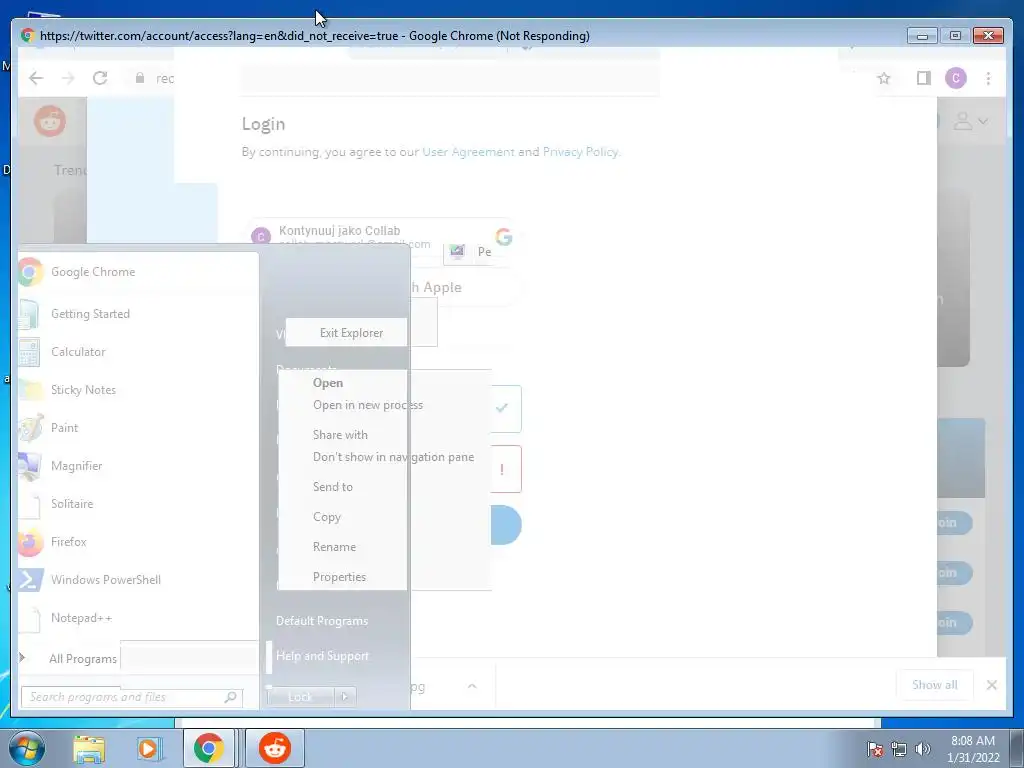Click the Windows Start orb
Screen dimensions: 1024x768
tap(27, 748)
